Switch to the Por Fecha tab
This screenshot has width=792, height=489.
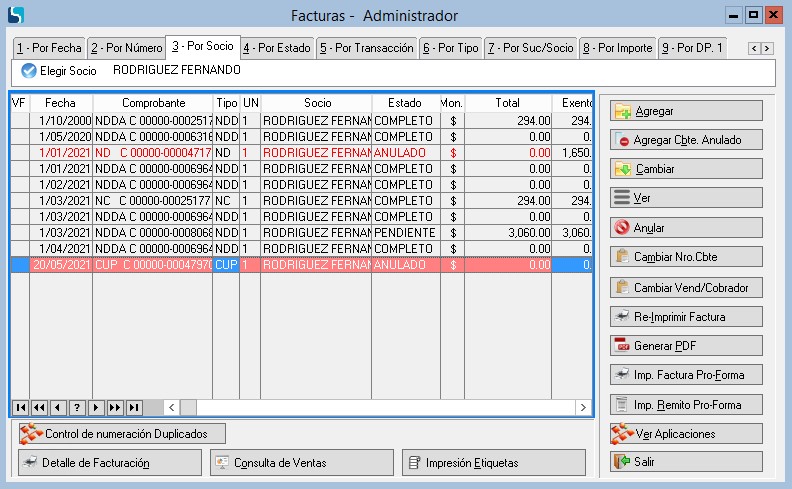pos(48,48)
